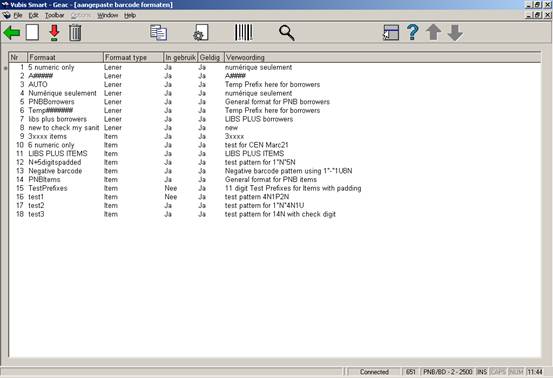Open the page with gear settings icon

coord(201,33)
